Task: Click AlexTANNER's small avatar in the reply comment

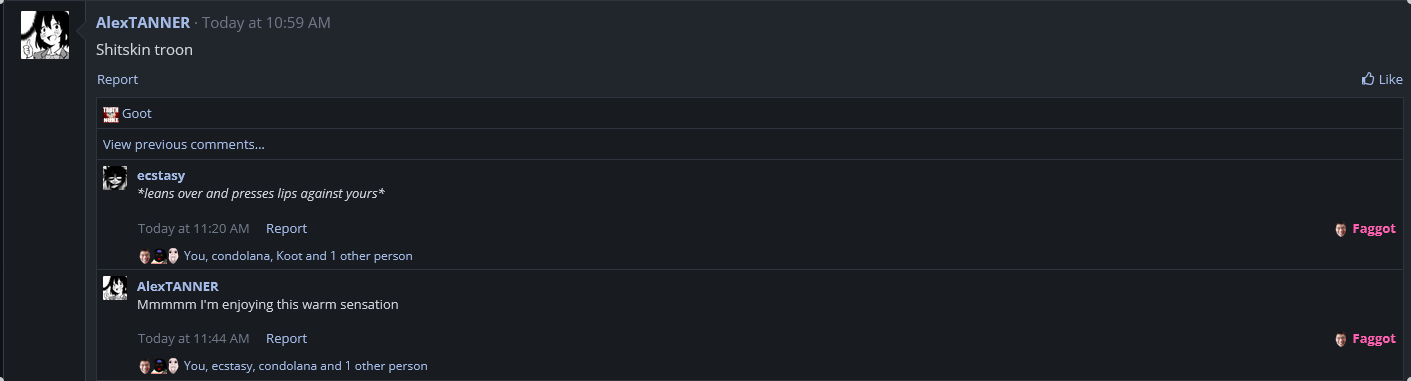Action: 115,288
